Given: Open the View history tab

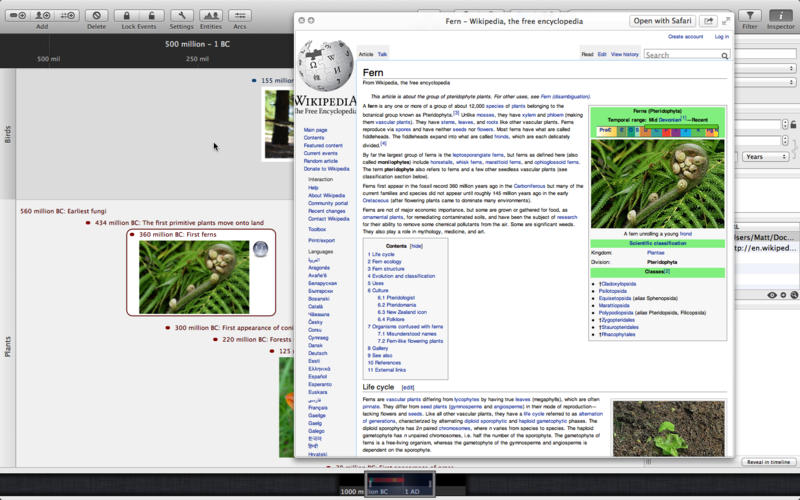Looking at the screenshot, I should 624,54.
